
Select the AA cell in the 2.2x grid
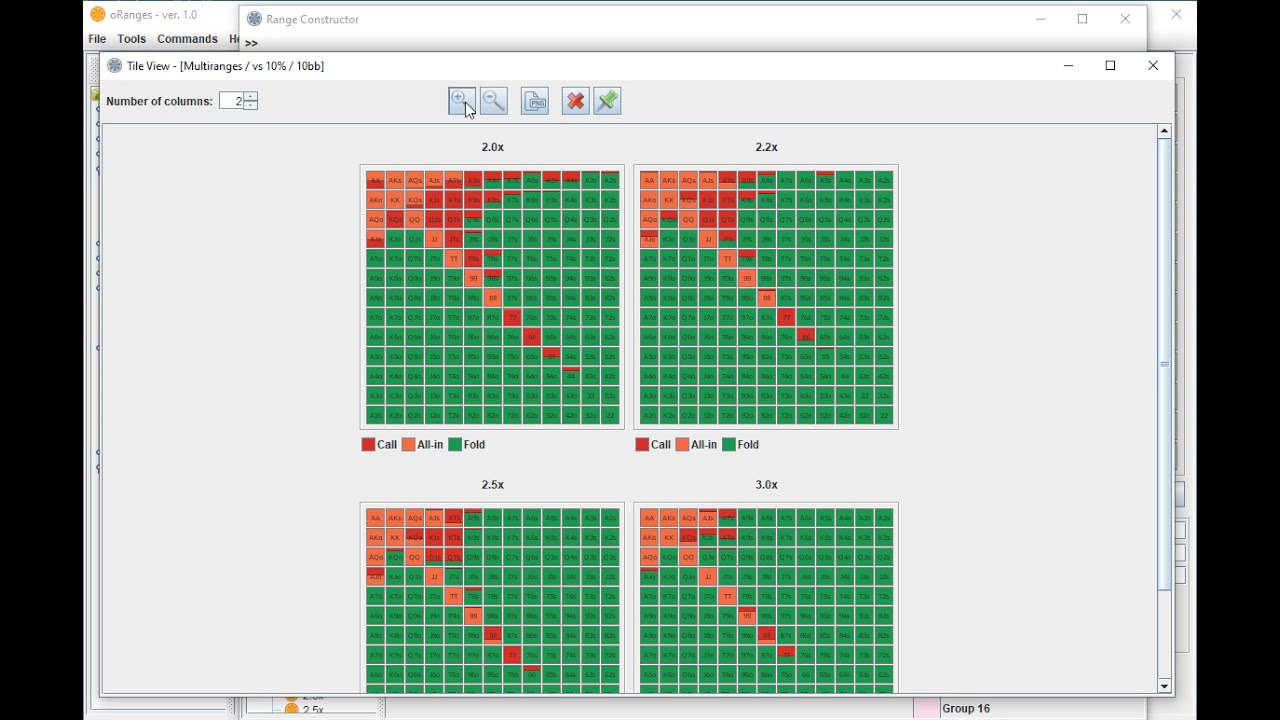(649, 181)
